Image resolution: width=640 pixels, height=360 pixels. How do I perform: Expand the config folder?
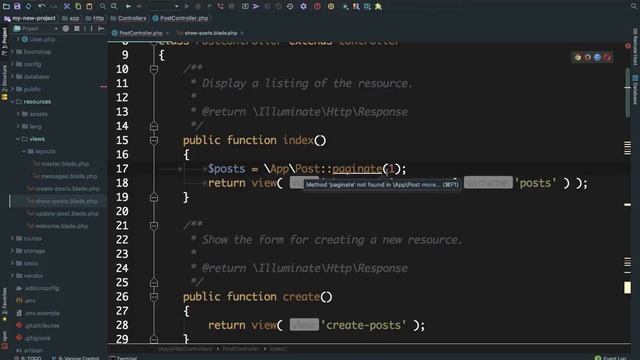[x=13, y=64]
